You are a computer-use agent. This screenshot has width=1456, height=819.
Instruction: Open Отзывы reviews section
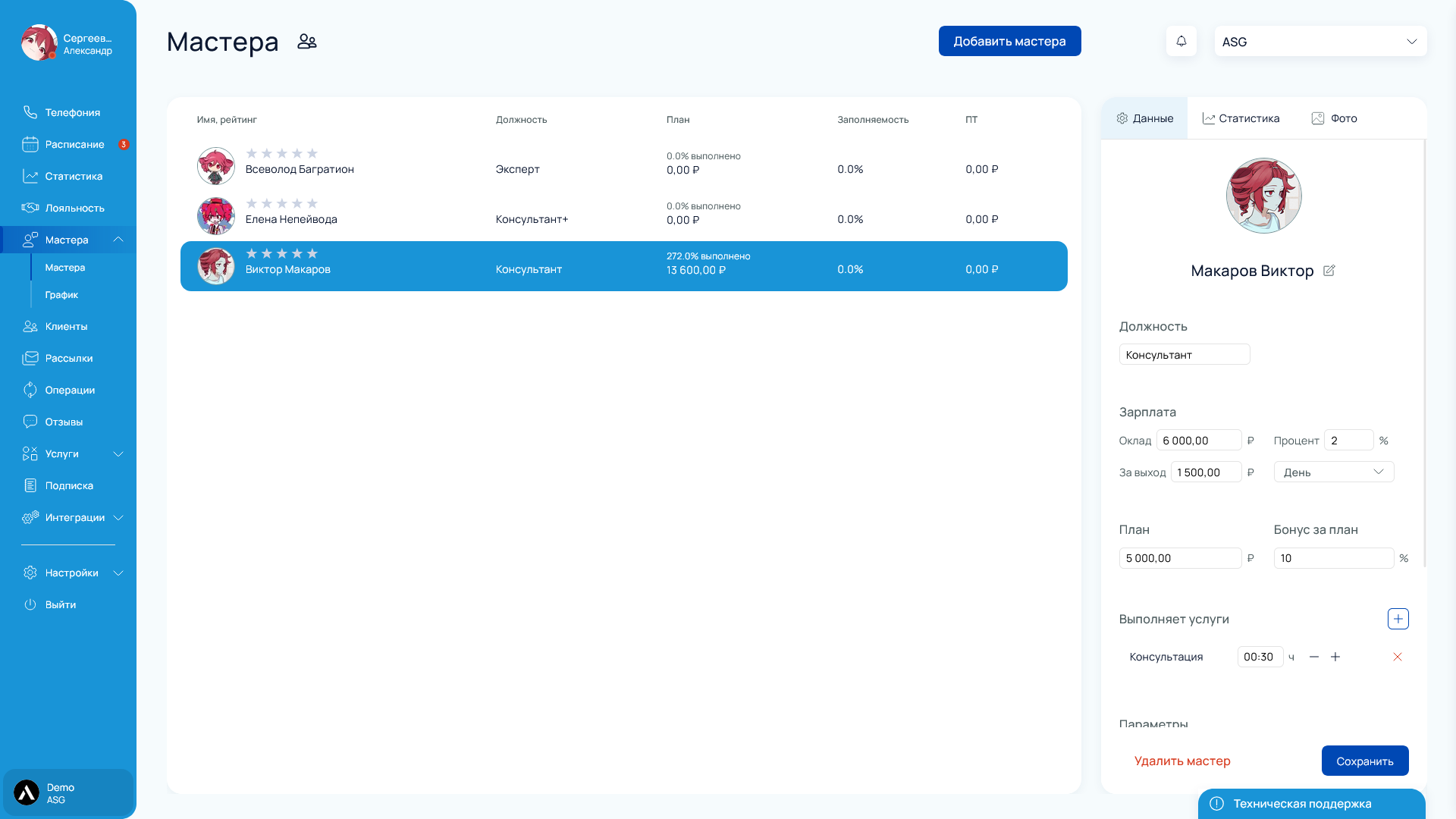pos(64,422)
